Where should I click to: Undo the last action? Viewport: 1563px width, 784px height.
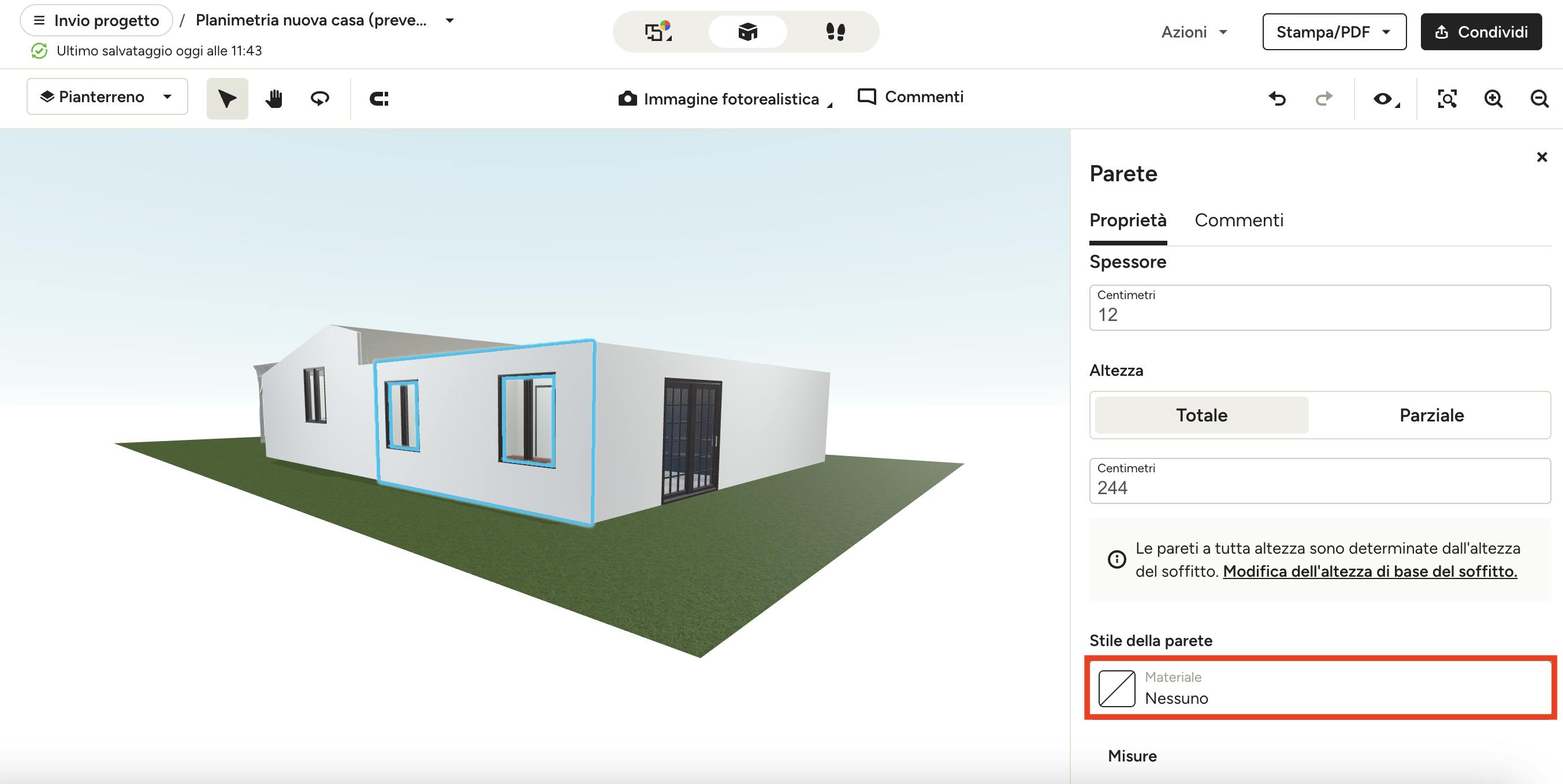1277,99
